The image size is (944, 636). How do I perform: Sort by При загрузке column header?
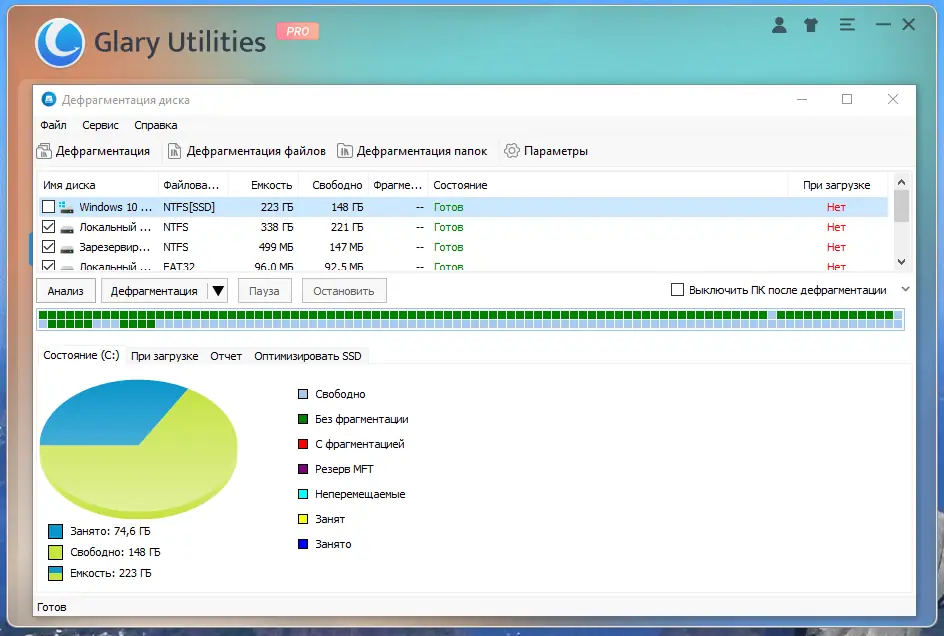tap(837, 185)
